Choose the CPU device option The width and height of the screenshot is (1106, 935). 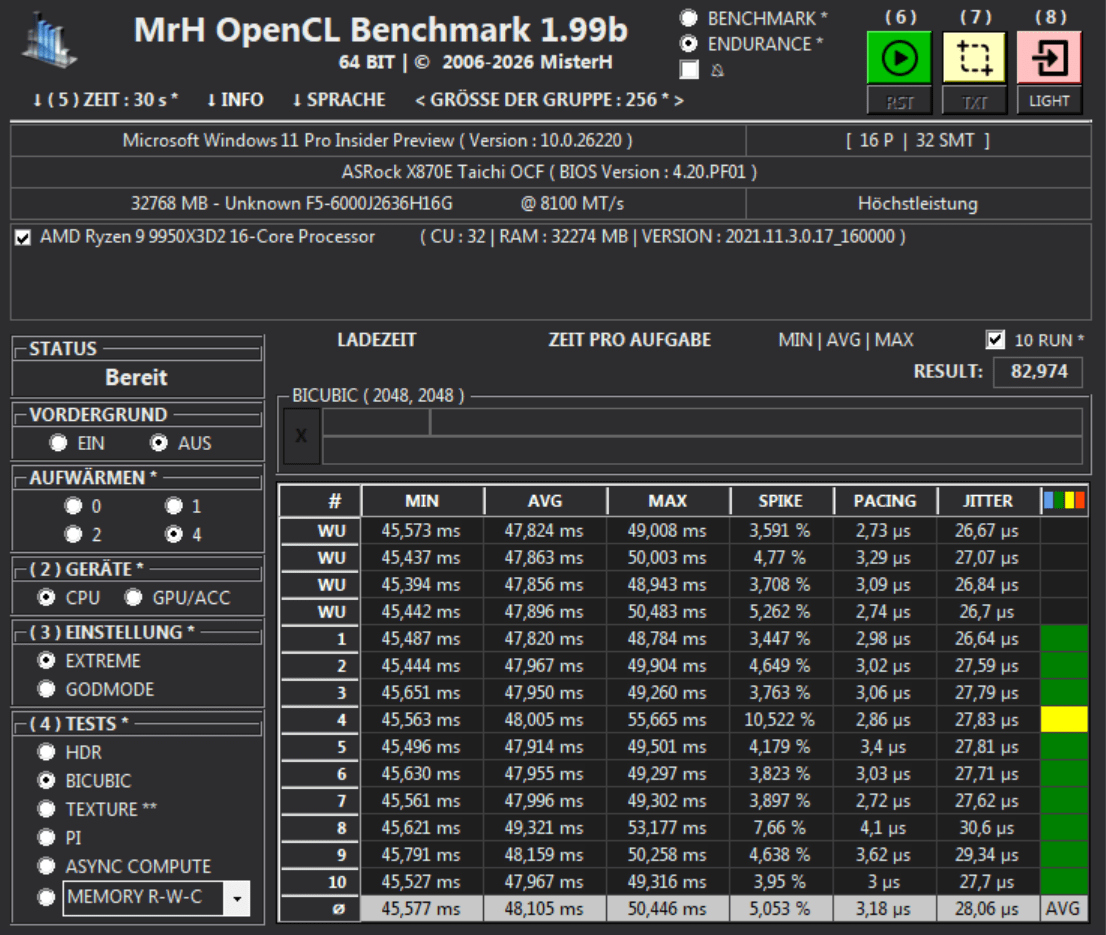(47, 597)
